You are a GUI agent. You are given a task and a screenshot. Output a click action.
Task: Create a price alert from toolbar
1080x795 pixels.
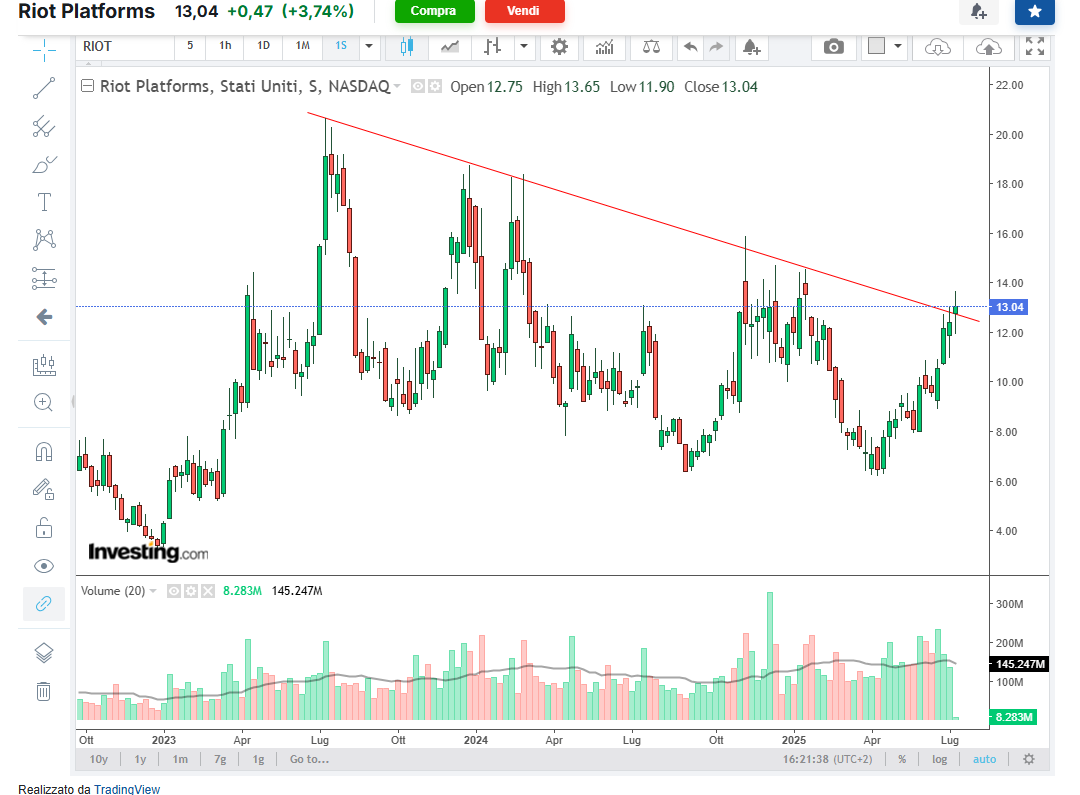pyautogui.click(x=751, y=46)
